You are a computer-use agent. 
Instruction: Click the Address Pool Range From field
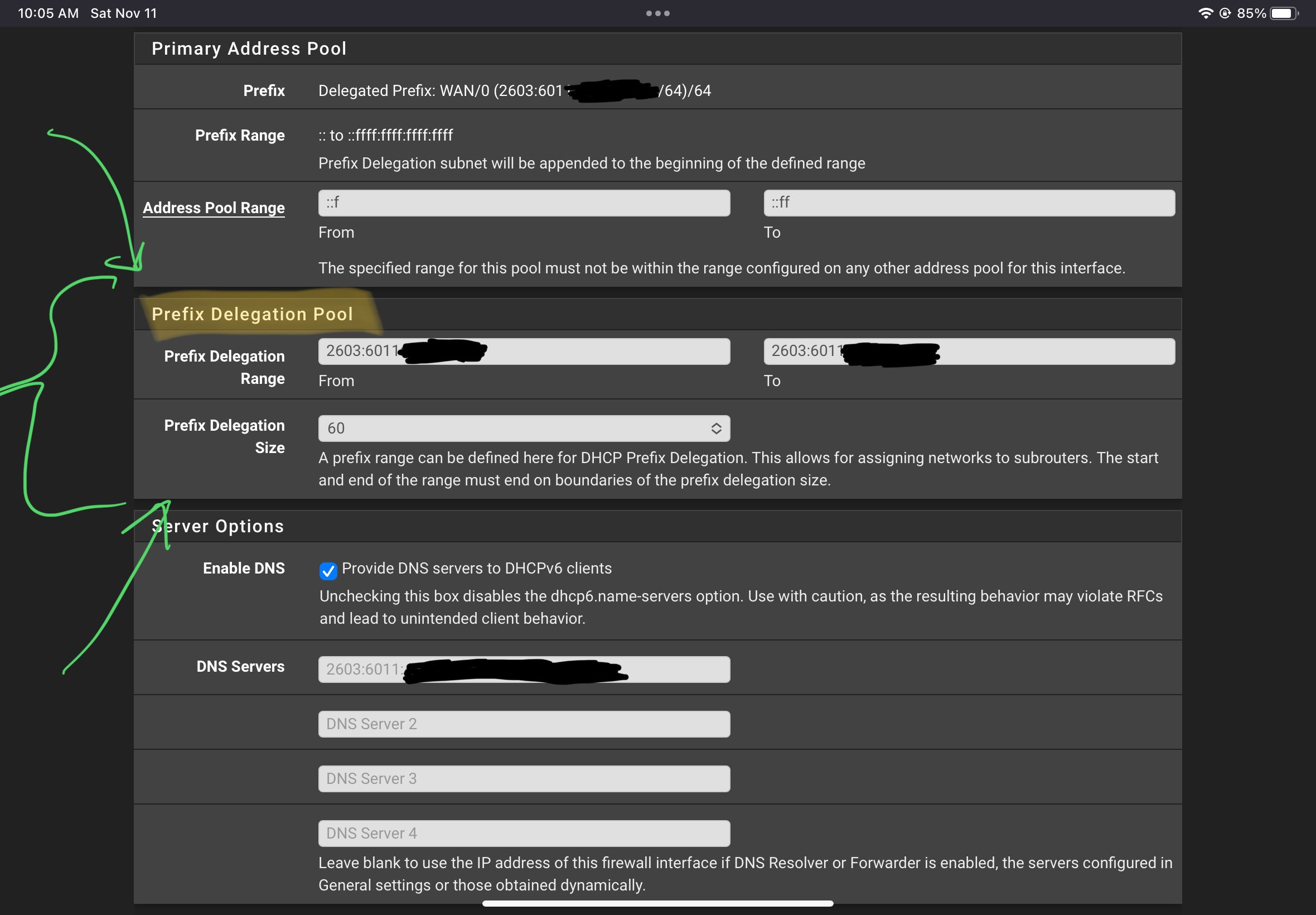click(523, 203)
